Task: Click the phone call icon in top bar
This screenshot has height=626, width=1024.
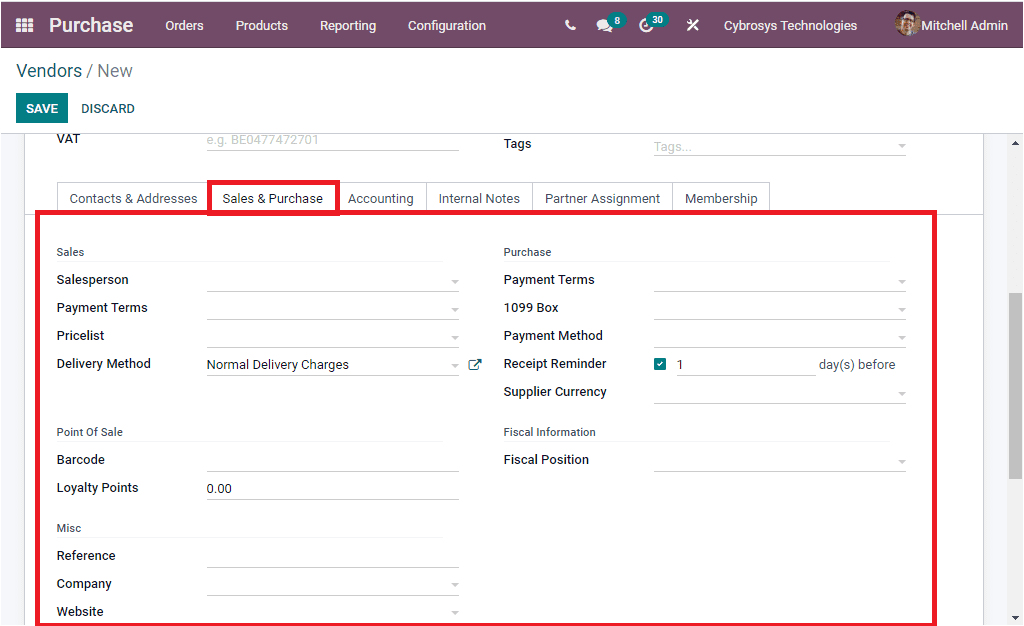Action: tap(569, 25)
